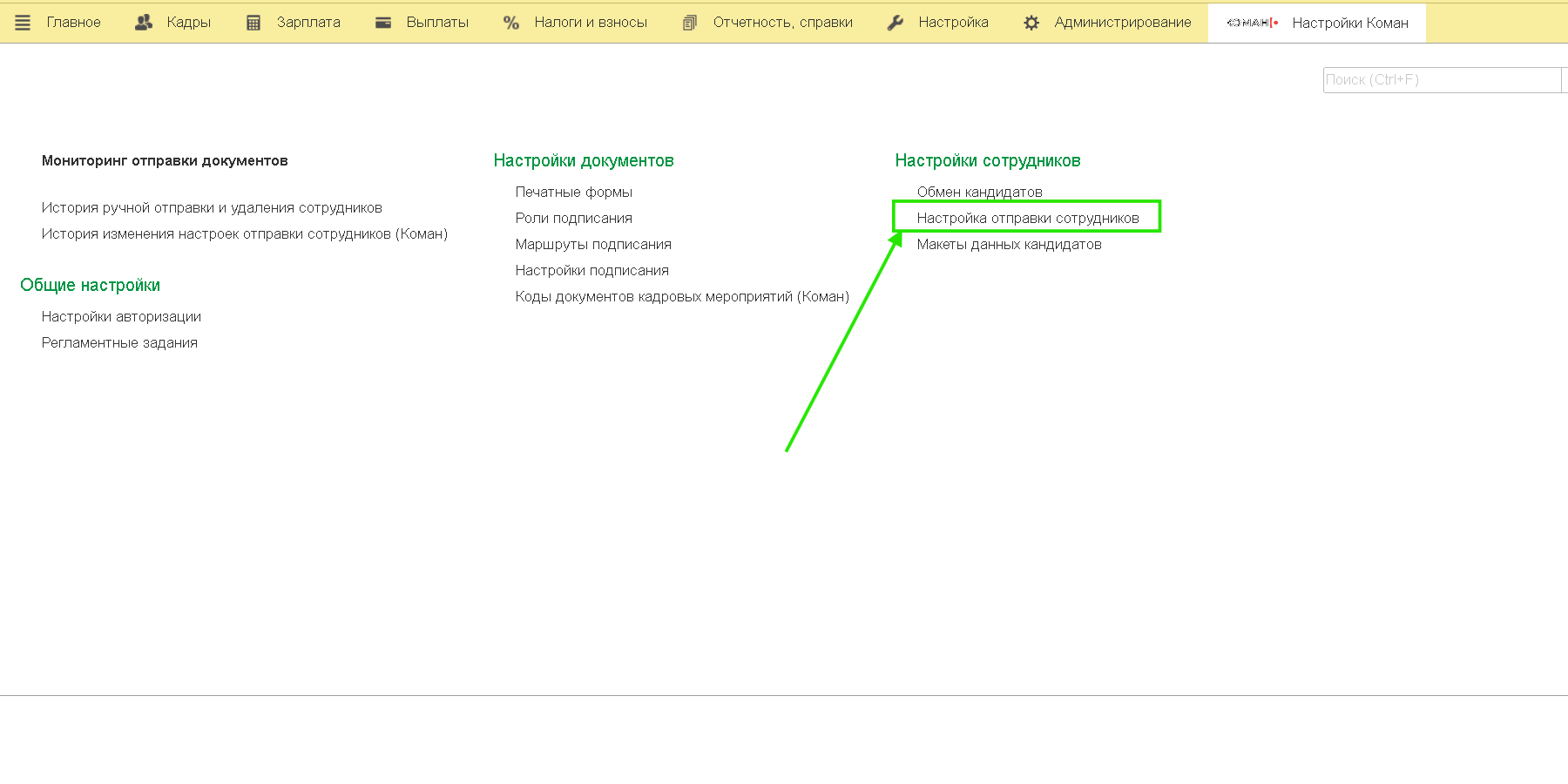The width and height of the screenshot is (1568, 784).
Task: Click the КОМАН logo icon
Action: [1251, 23]
